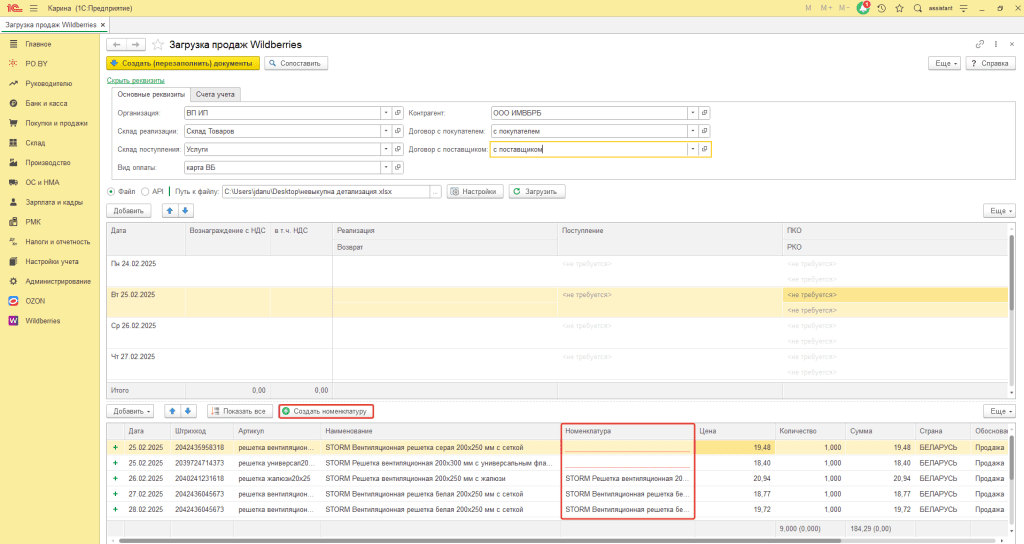Viewport: 1024px width, 544px height.
Task: Move upper table row down arrow
Action: pyautogui.click(x=185, y=211)
